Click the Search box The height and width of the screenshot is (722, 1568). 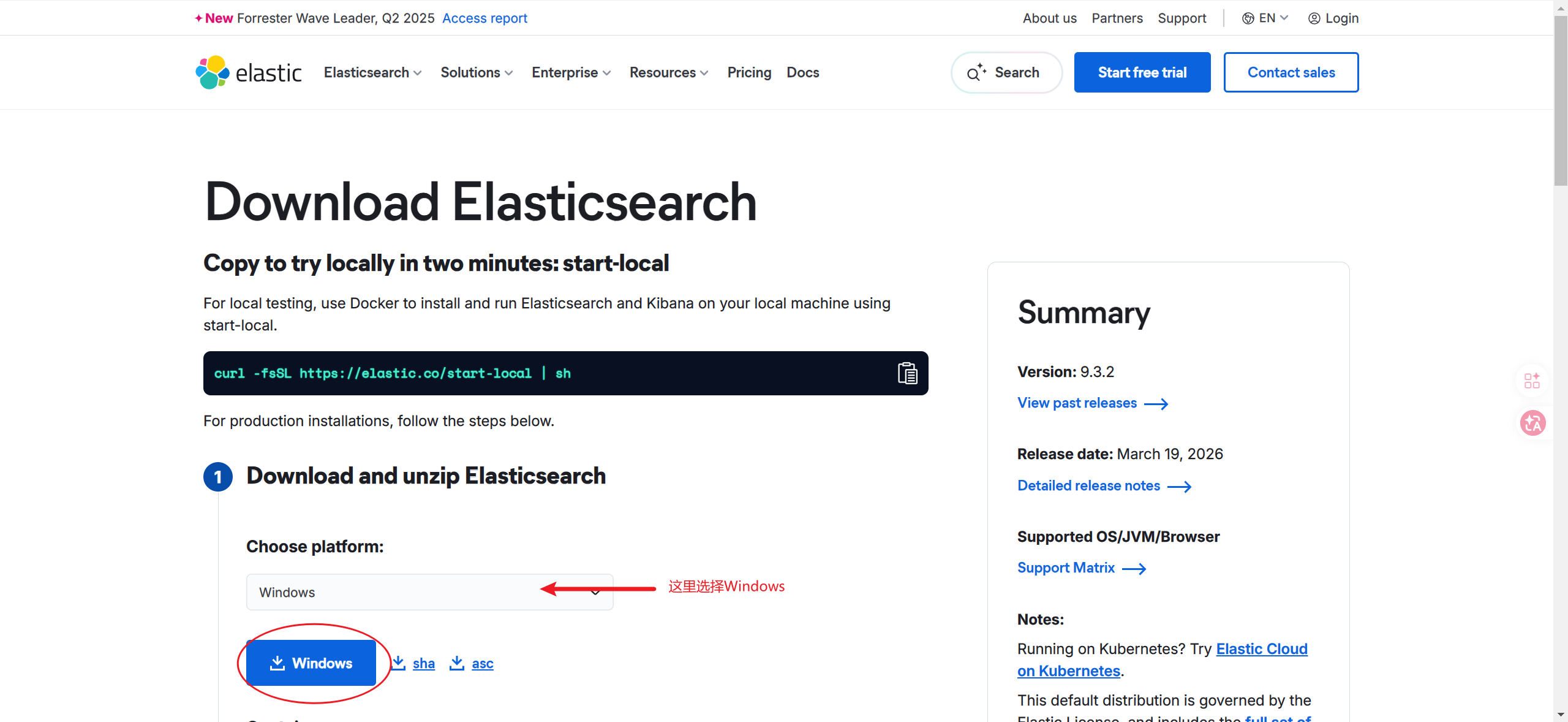tap(1006, 72)
